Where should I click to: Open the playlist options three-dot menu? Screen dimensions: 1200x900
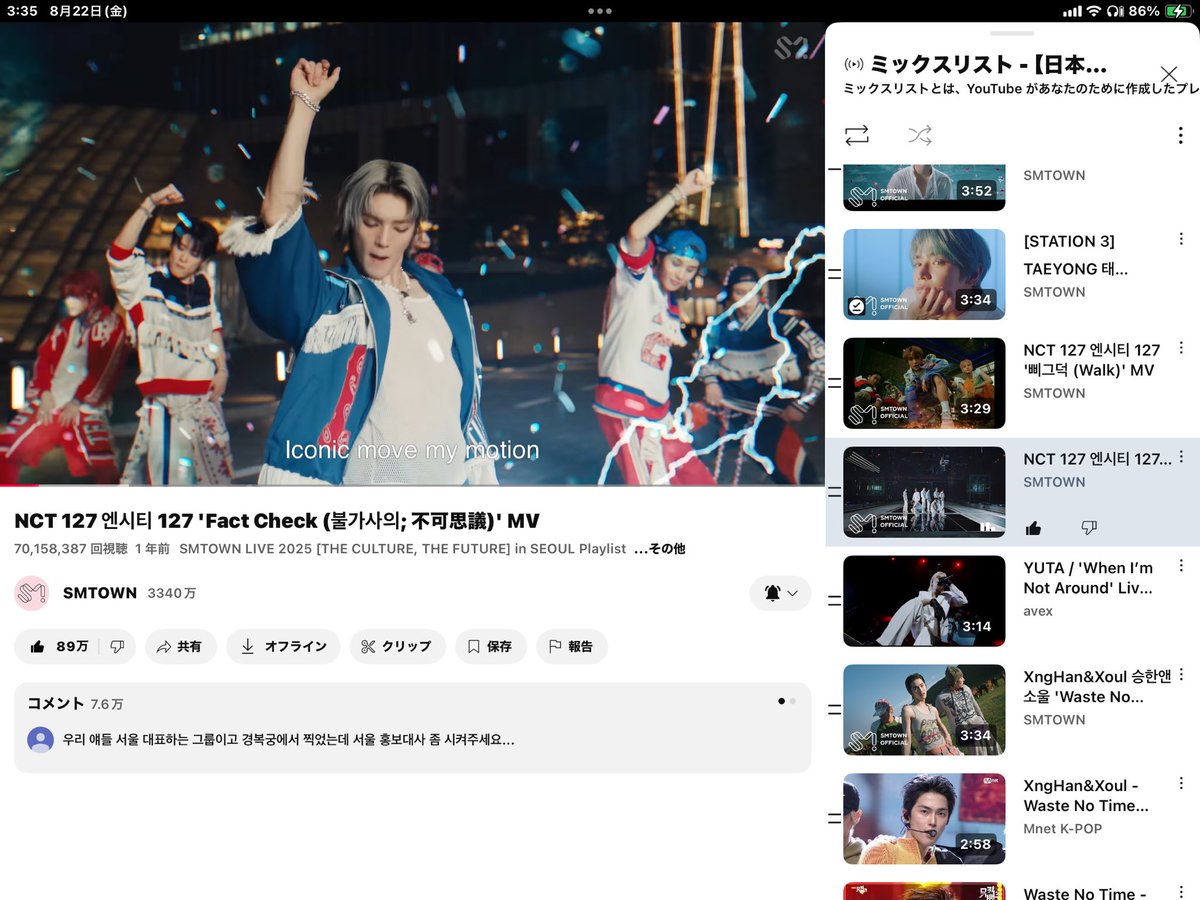[1181, 135]
